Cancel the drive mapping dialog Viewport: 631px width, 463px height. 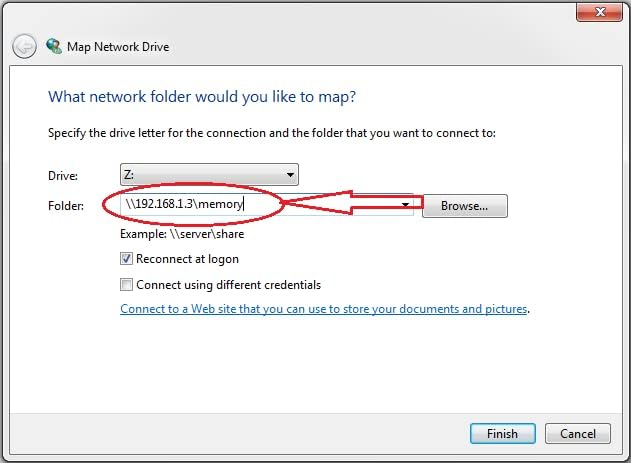pyautogui.click(x=578, y=434)
